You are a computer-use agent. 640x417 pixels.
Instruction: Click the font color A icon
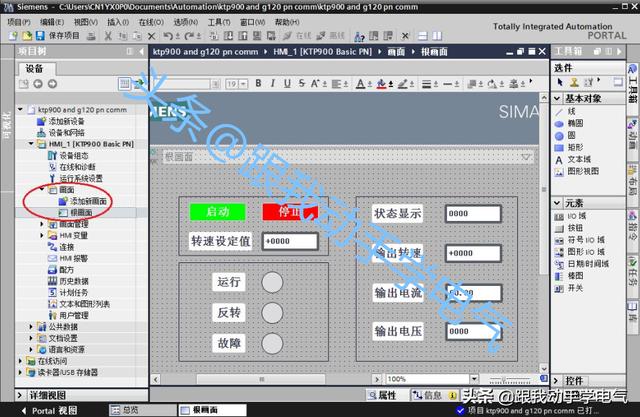pyautogui.click(x=360, y=84)
